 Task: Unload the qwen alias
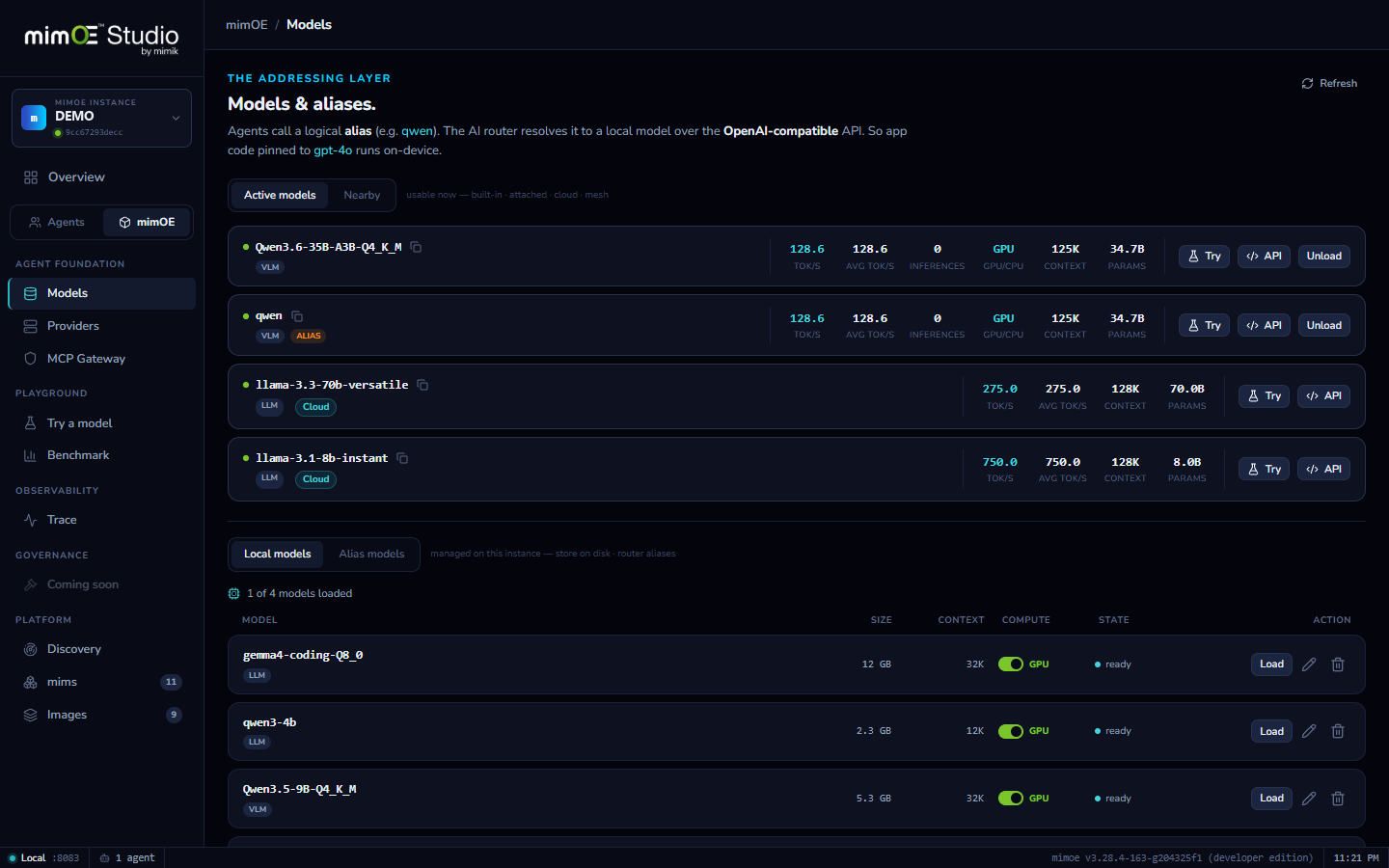(x=1324, y=326)
